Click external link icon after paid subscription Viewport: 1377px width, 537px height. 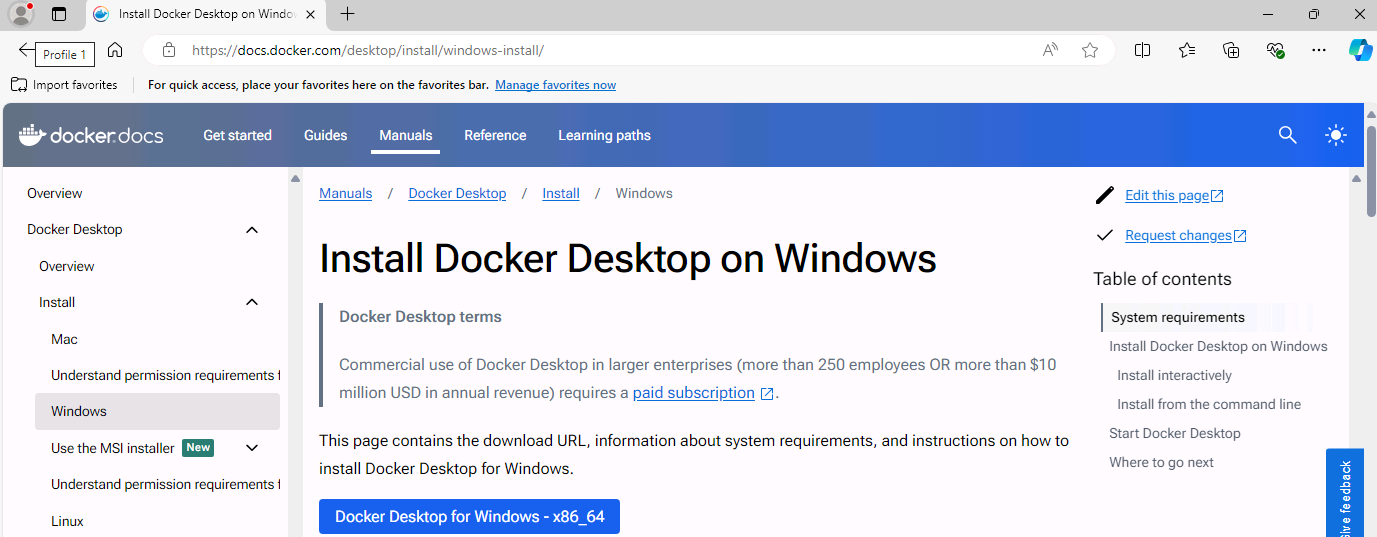pos(767,394)
